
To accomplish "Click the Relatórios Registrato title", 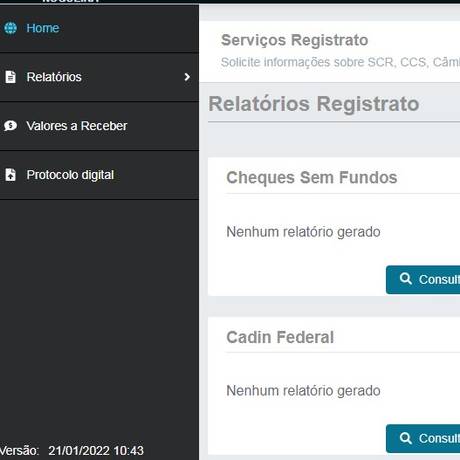I will click(314, 104).
